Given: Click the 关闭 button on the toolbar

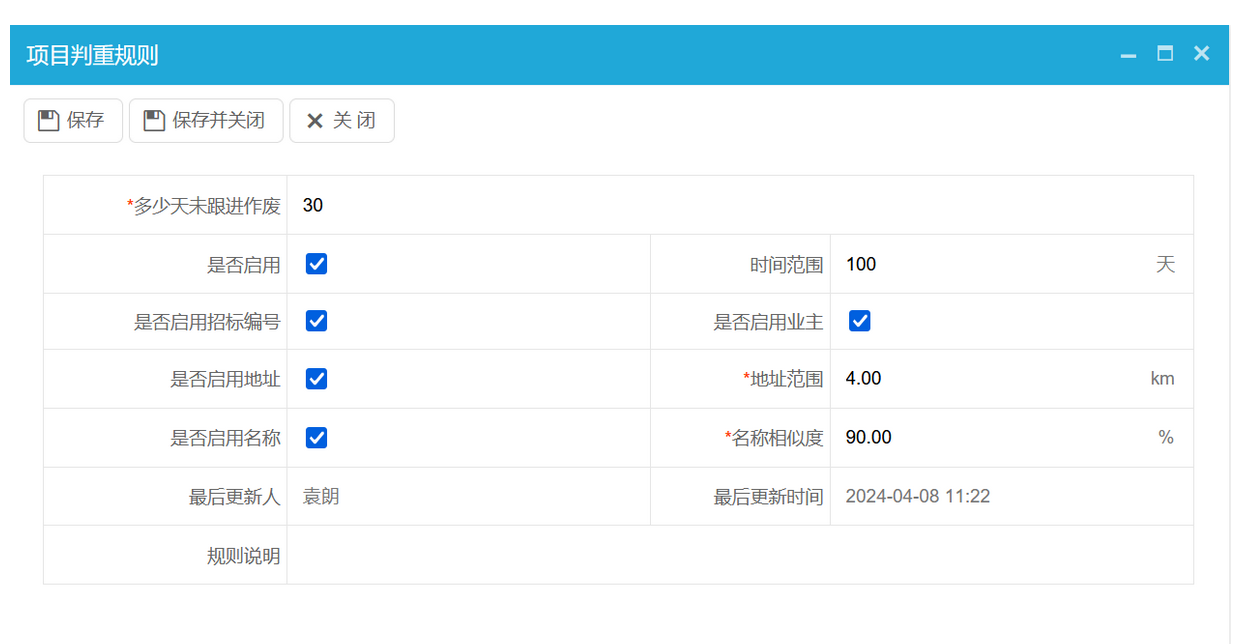Looking at the screenshot, I should (x=341, y=120).
